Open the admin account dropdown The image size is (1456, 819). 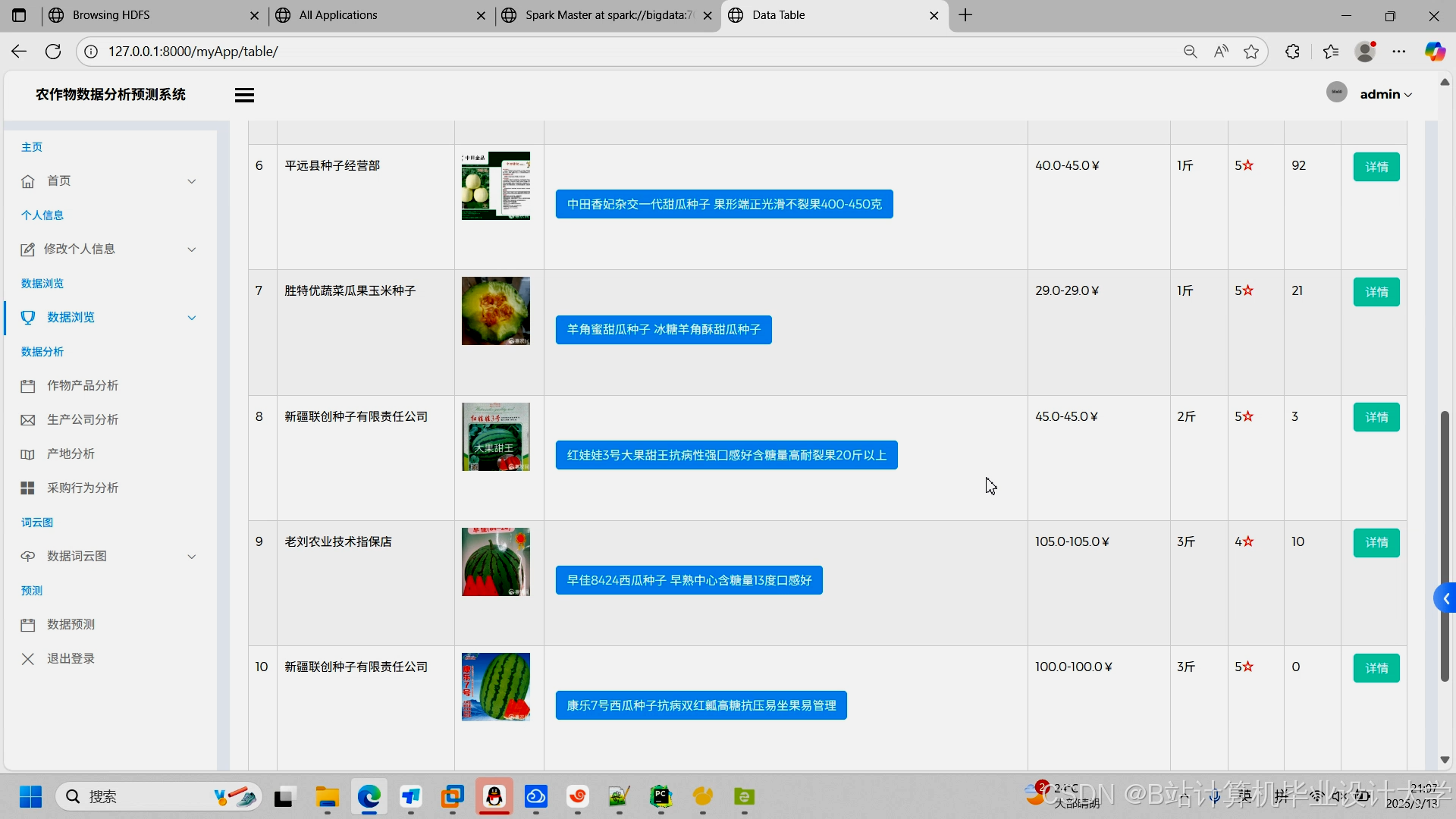tap(1385, 93)
